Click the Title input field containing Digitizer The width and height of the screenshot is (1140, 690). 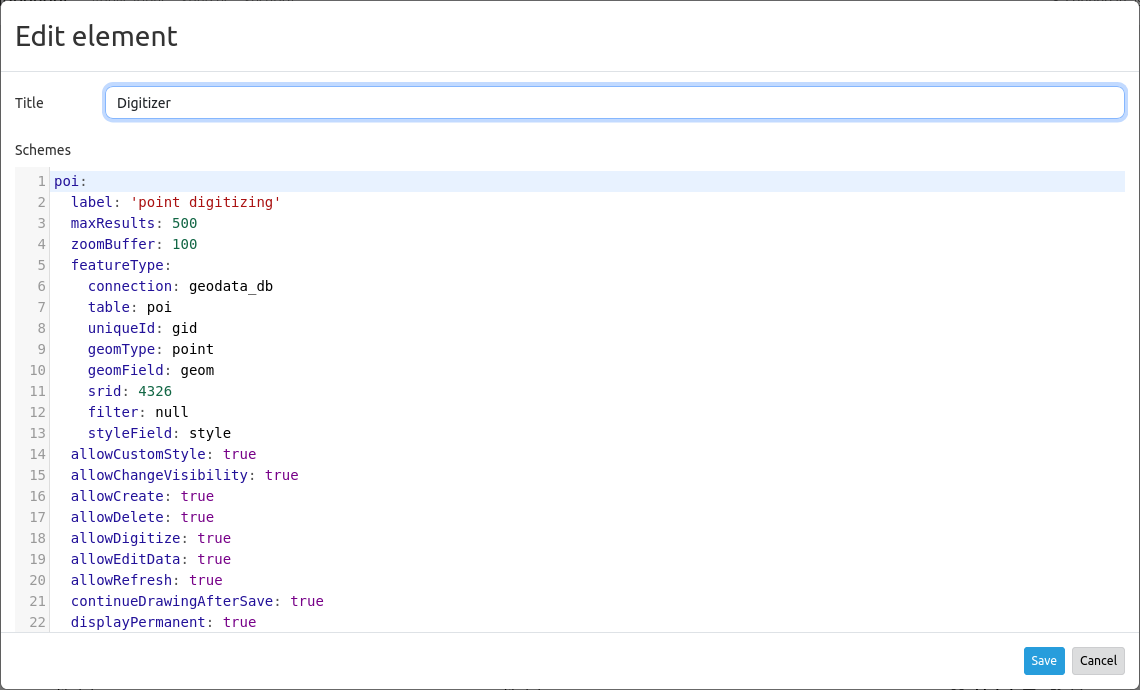pos(614,103)
